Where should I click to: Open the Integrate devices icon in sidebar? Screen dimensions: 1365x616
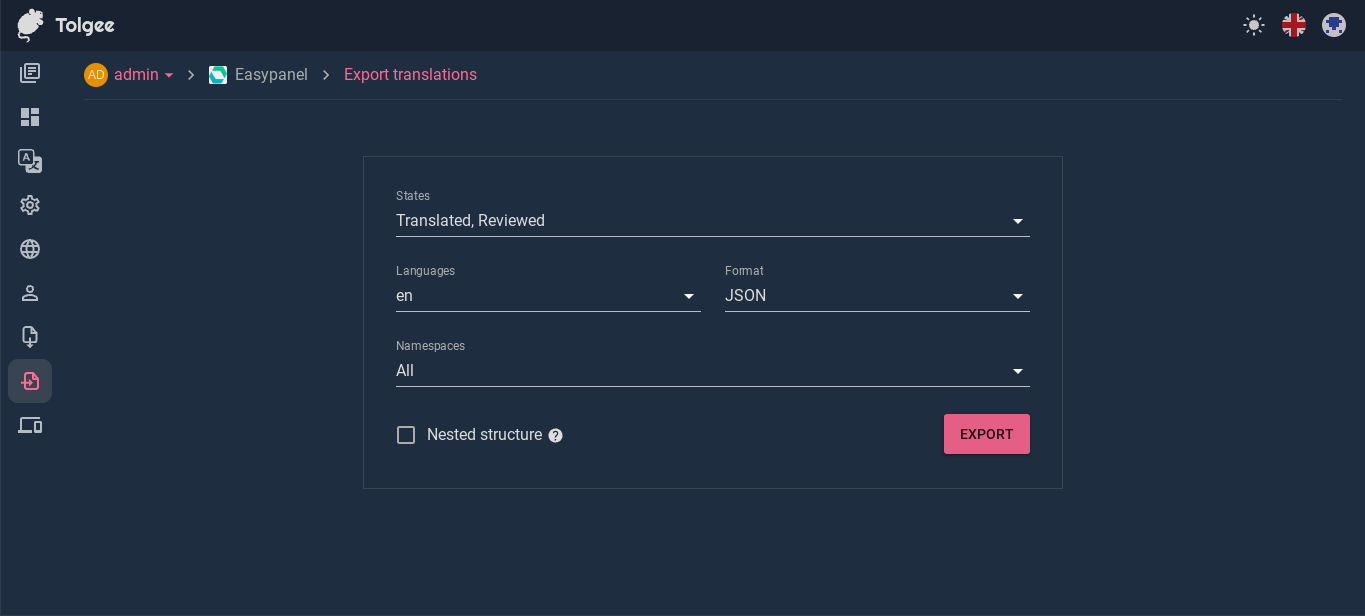click(x=30, y=425)
